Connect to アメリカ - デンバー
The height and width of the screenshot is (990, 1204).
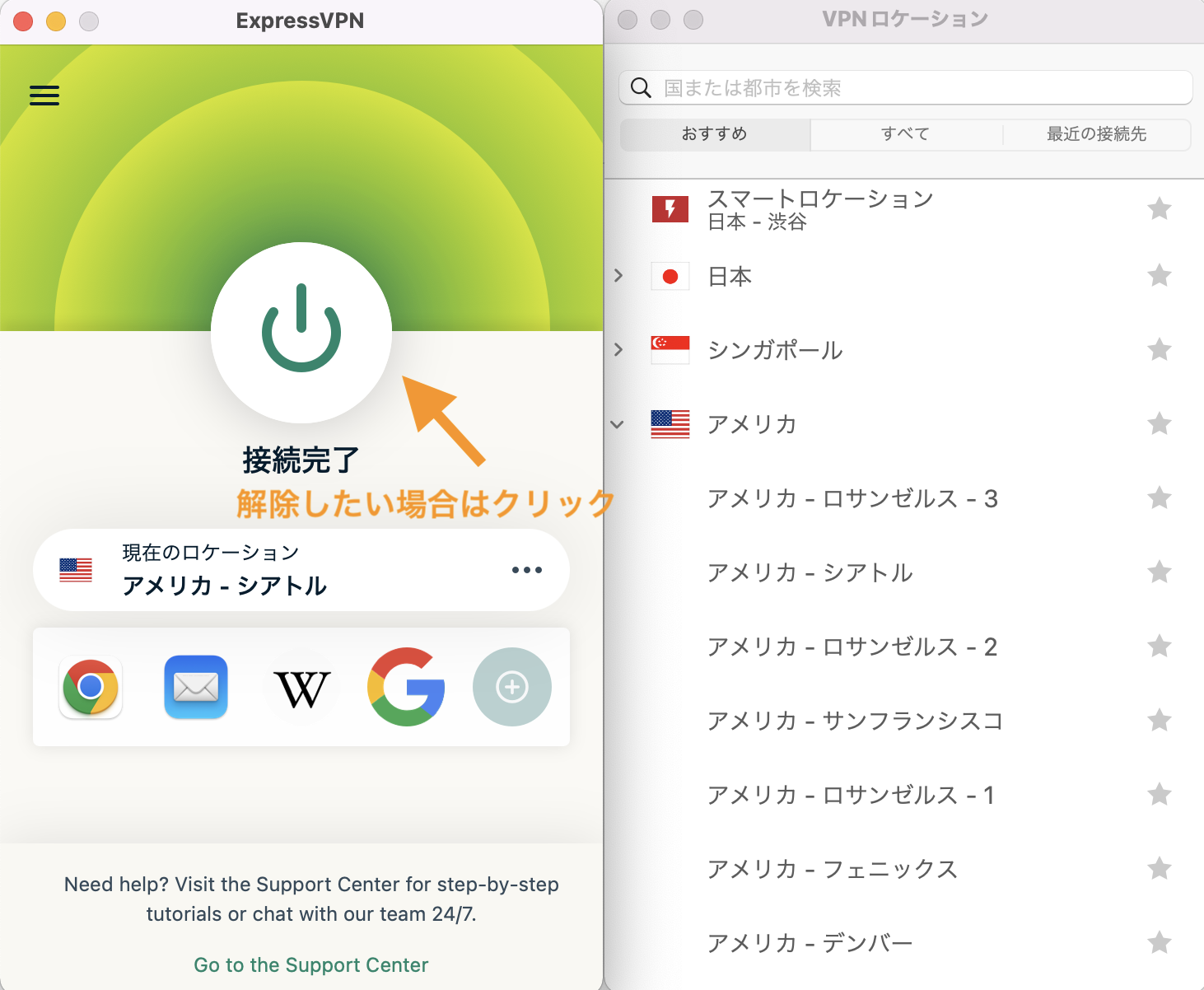(x=904, y=943)
